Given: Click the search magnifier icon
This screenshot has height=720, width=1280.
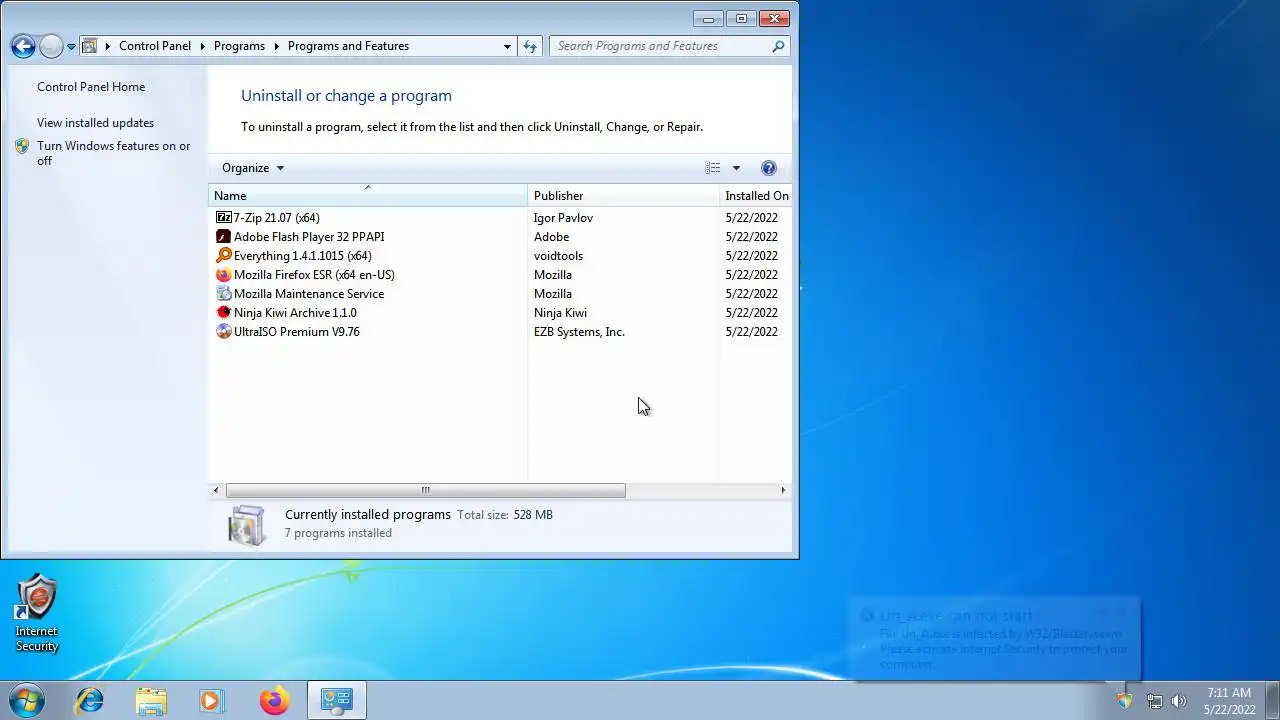Looking at the screenshot, I should pos(778,46).
